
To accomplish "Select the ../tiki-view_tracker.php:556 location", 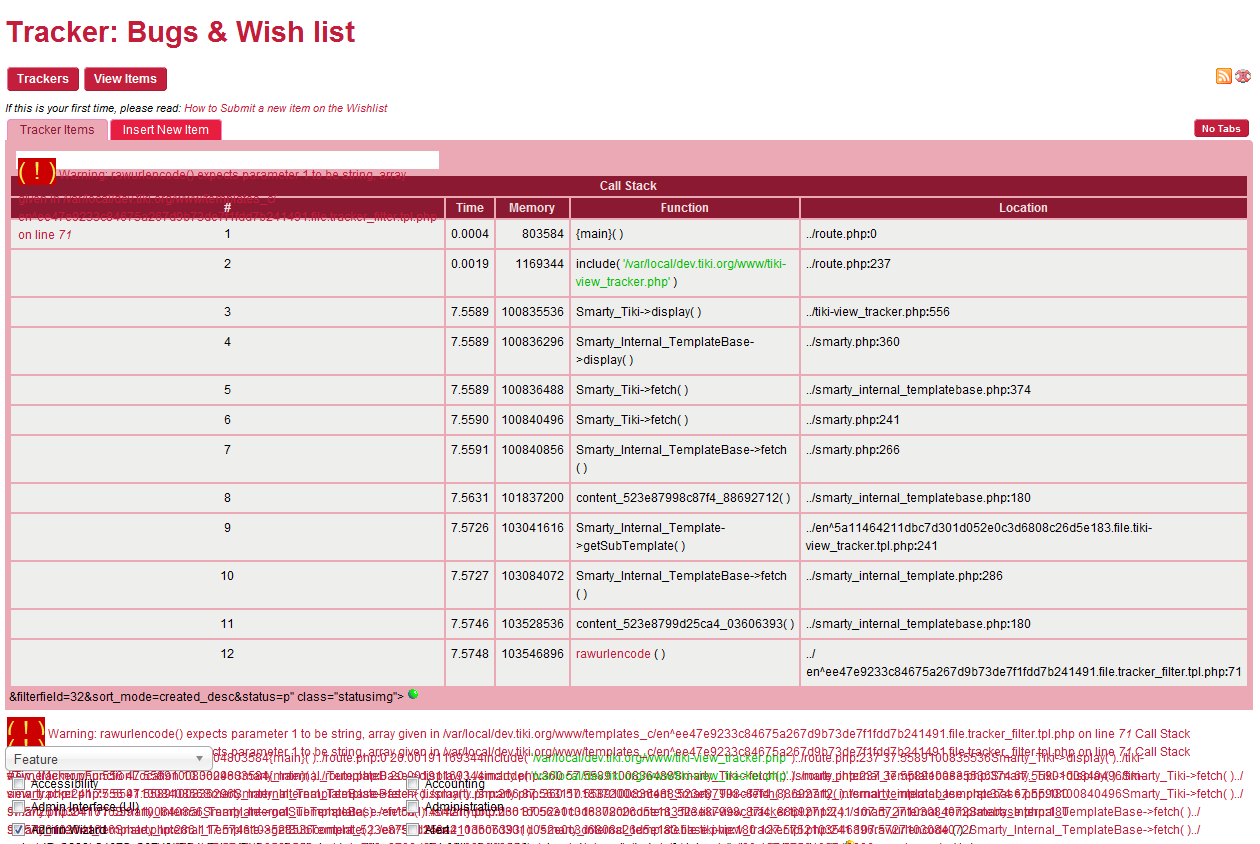I will pos(1024,312).
